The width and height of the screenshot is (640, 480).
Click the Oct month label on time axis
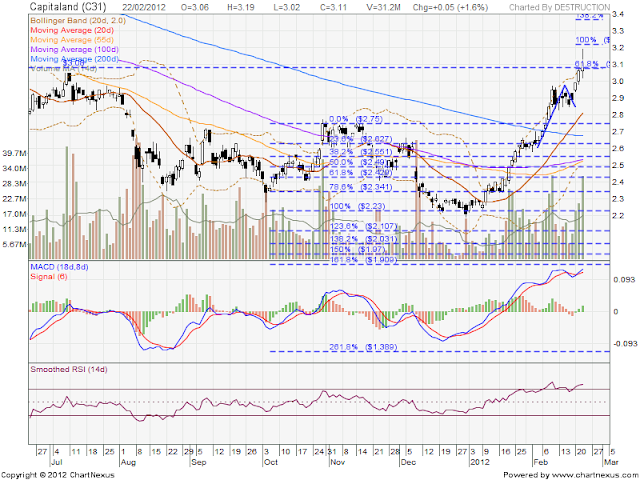tap(271, 463)
